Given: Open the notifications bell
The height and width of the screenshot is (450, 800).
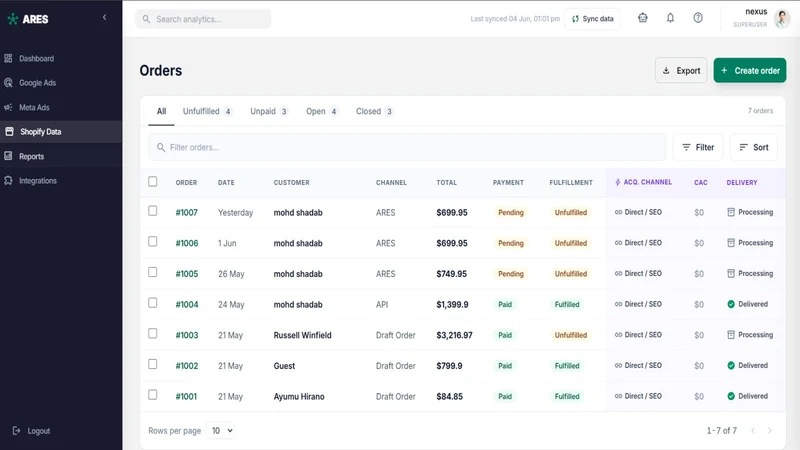Looking at the screenshot, I should coord(670,18).
